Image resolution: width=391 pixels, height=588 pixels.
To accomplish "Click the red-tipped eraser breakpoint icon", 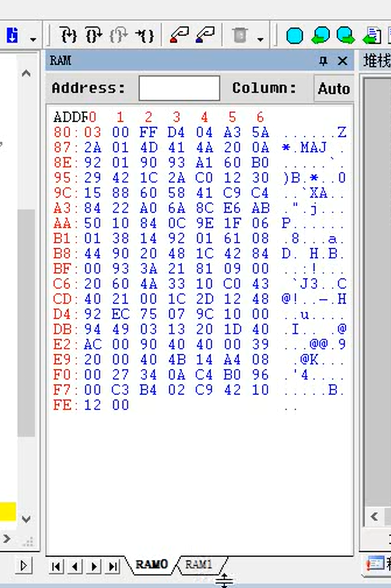I will [x=179, y=34].
